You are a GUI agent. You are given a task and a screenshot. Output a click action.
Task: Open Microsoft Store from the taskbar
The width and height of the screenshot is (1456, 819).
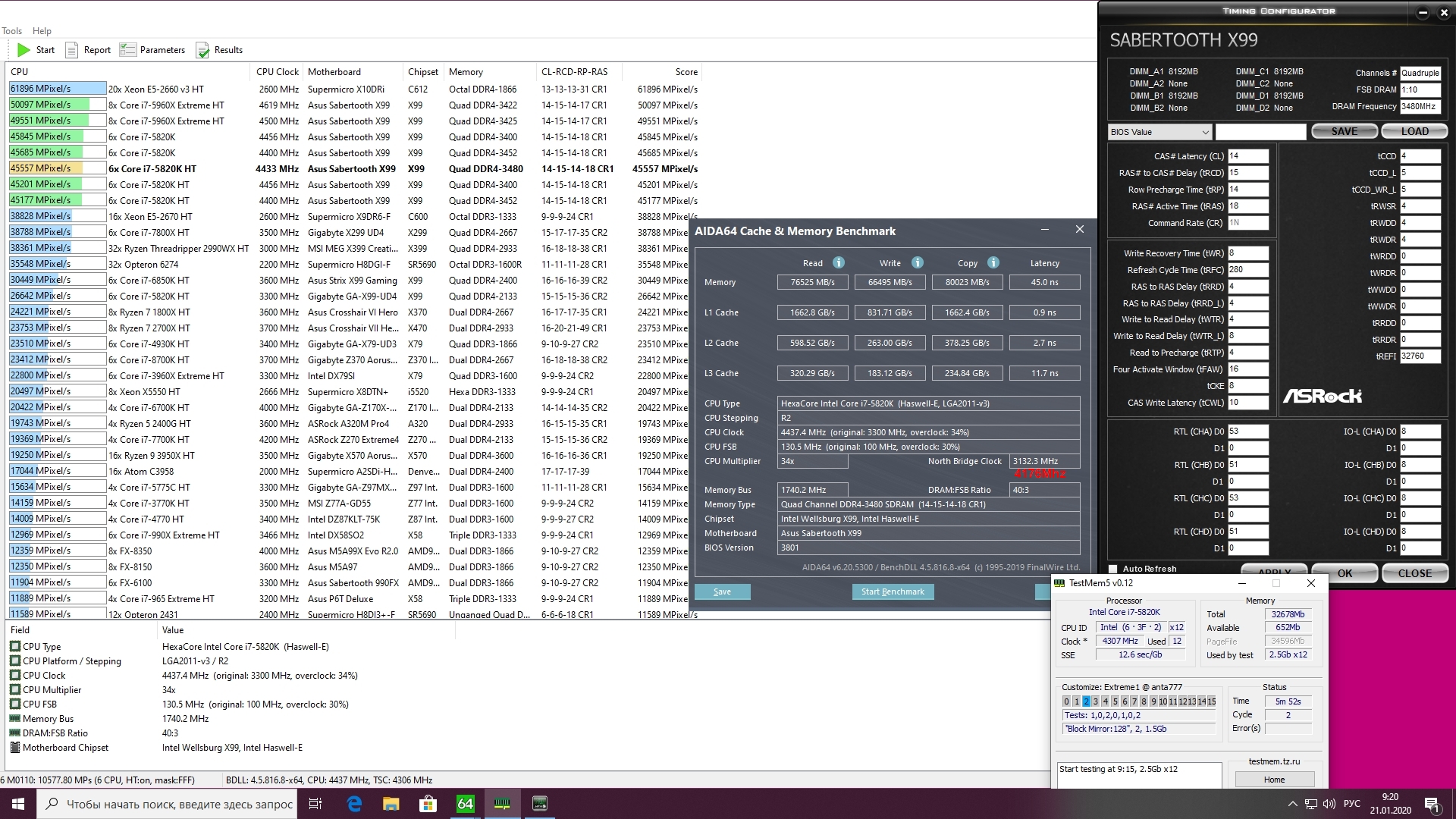tap(428, 804)
